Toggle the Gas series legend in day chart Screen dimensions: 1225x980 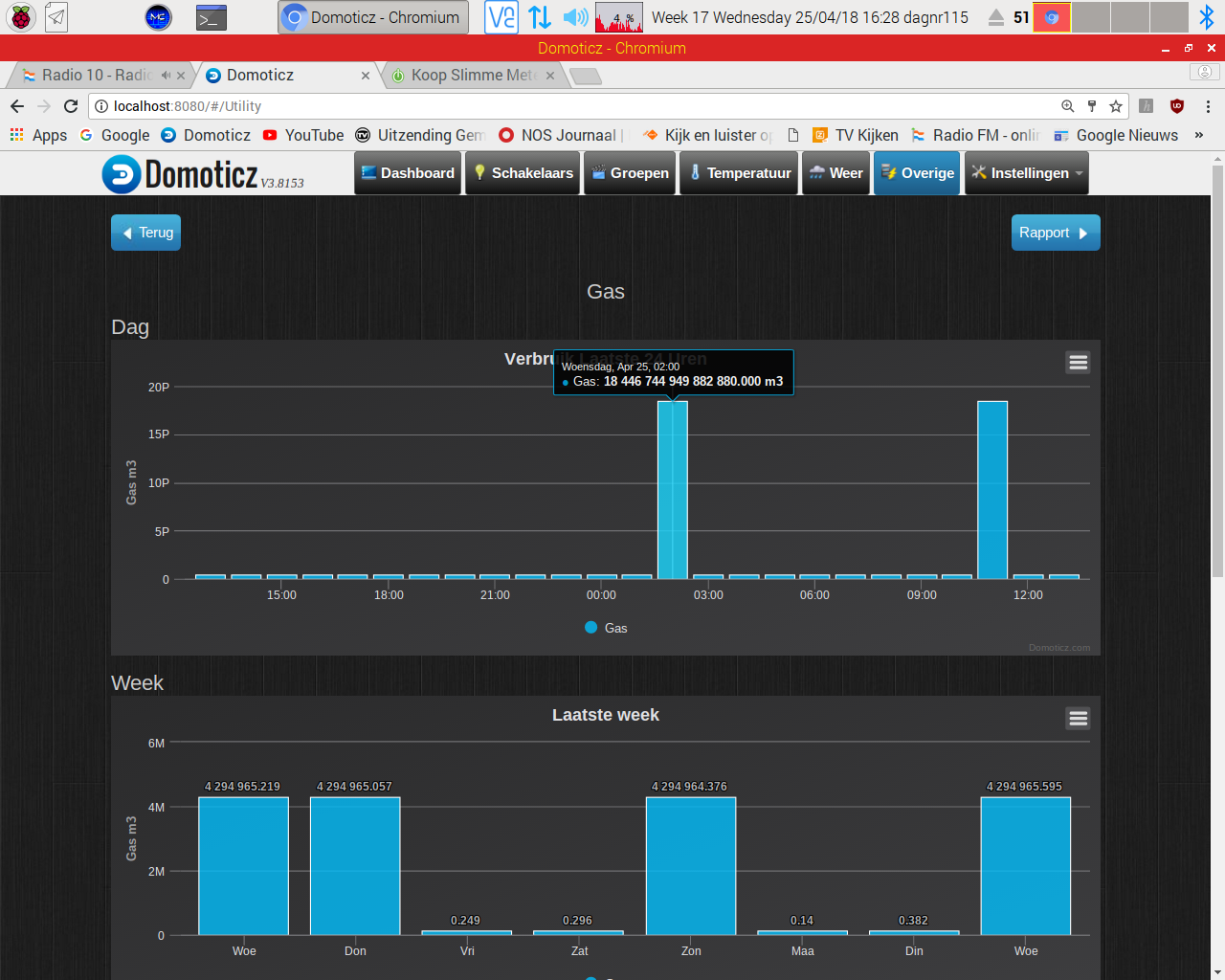(x=606, y=628)
